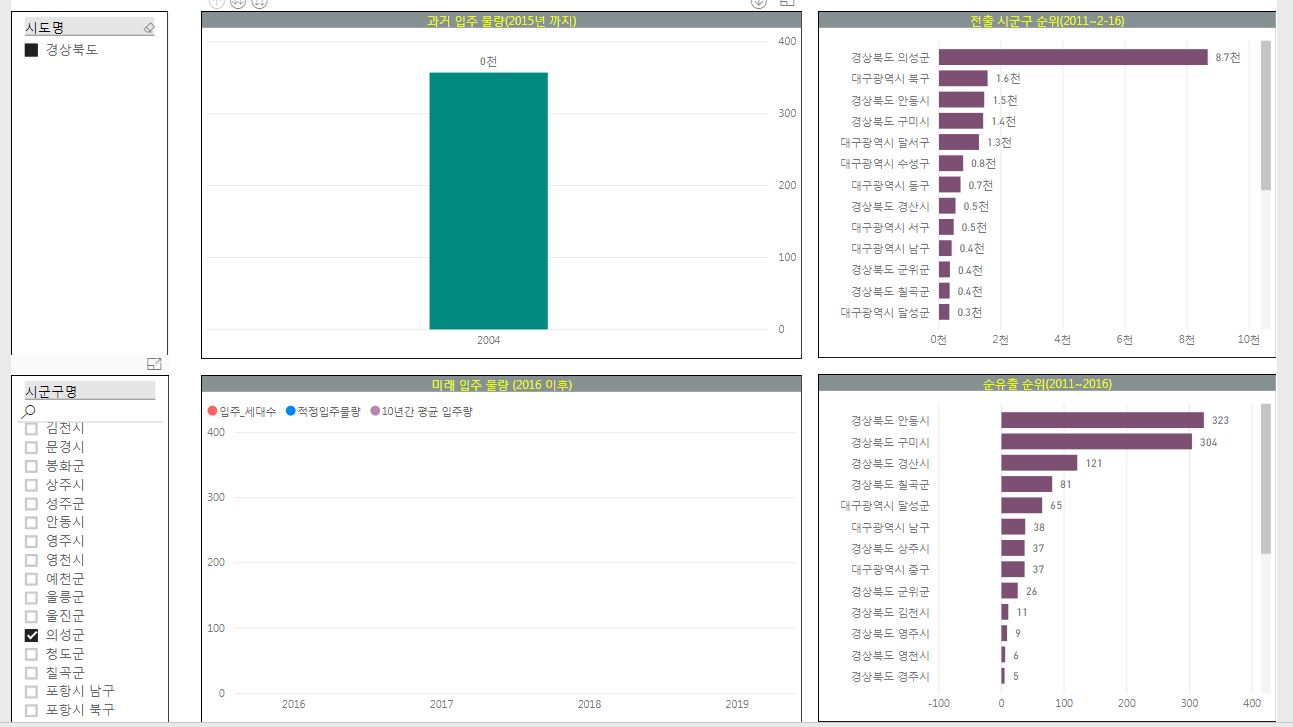Image resolution: width=1293 pixels, height=727 pixels.
Task: Click the 경상북도 경주시 label in the 순유출 순위 chart
Action: 890,676
